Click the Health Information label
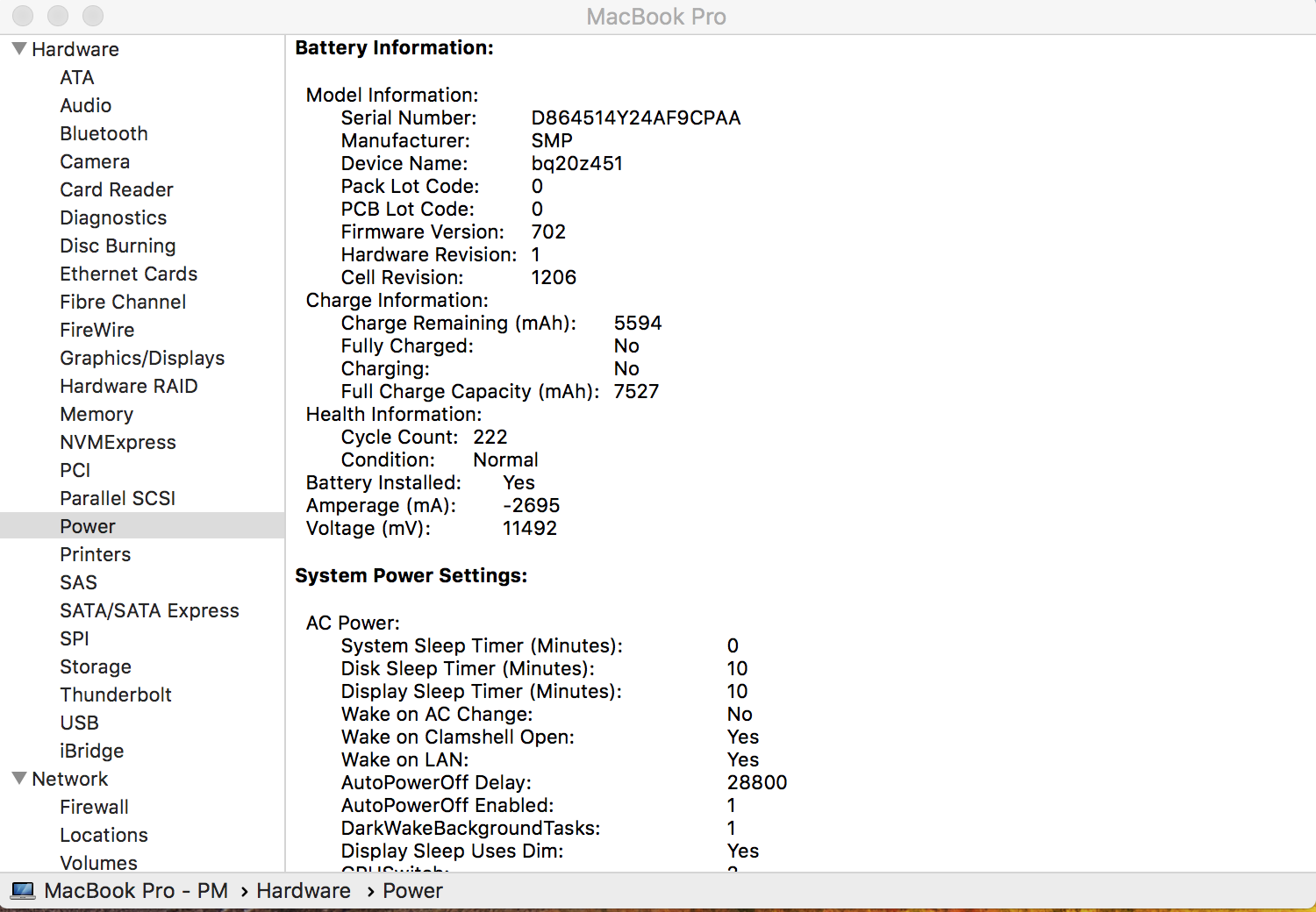Viewport: 1316px width, 912px height. [394, 414]
